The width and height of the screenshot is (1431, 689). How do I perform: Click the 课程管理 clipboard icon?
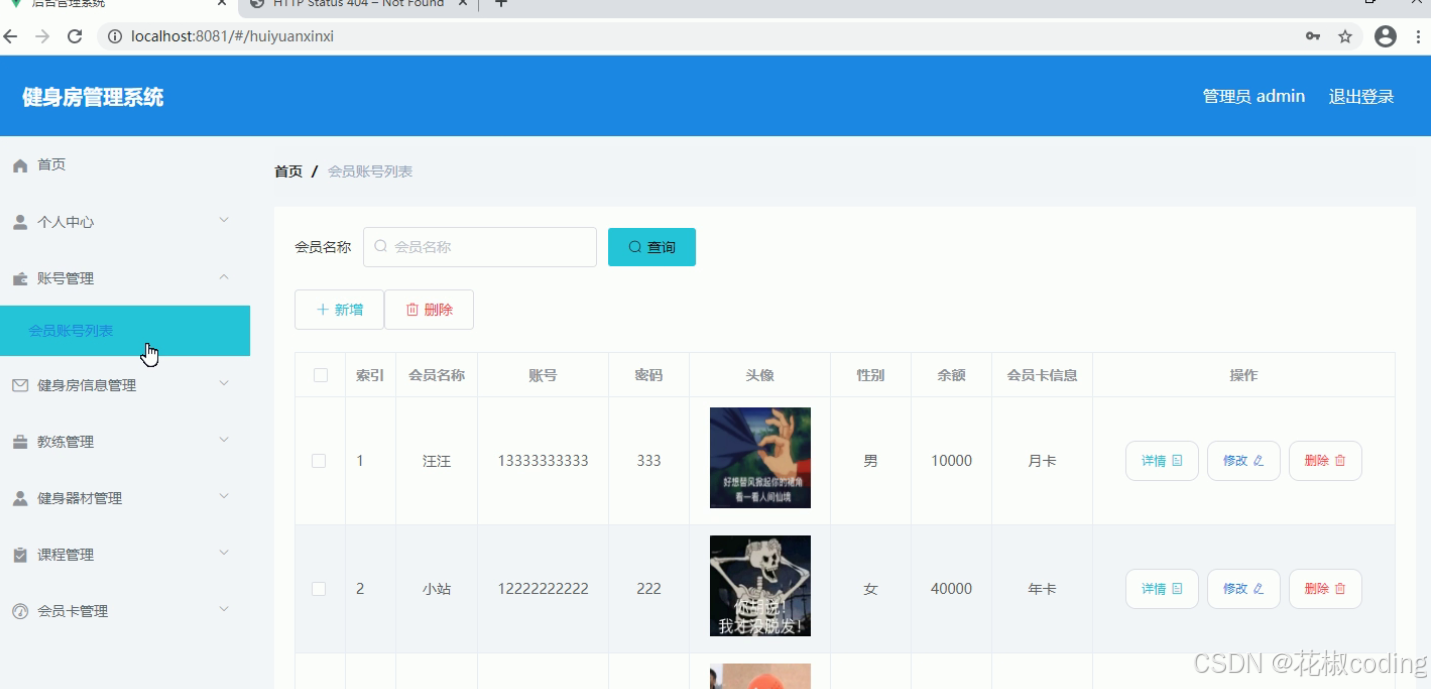(x=20, y=554)
